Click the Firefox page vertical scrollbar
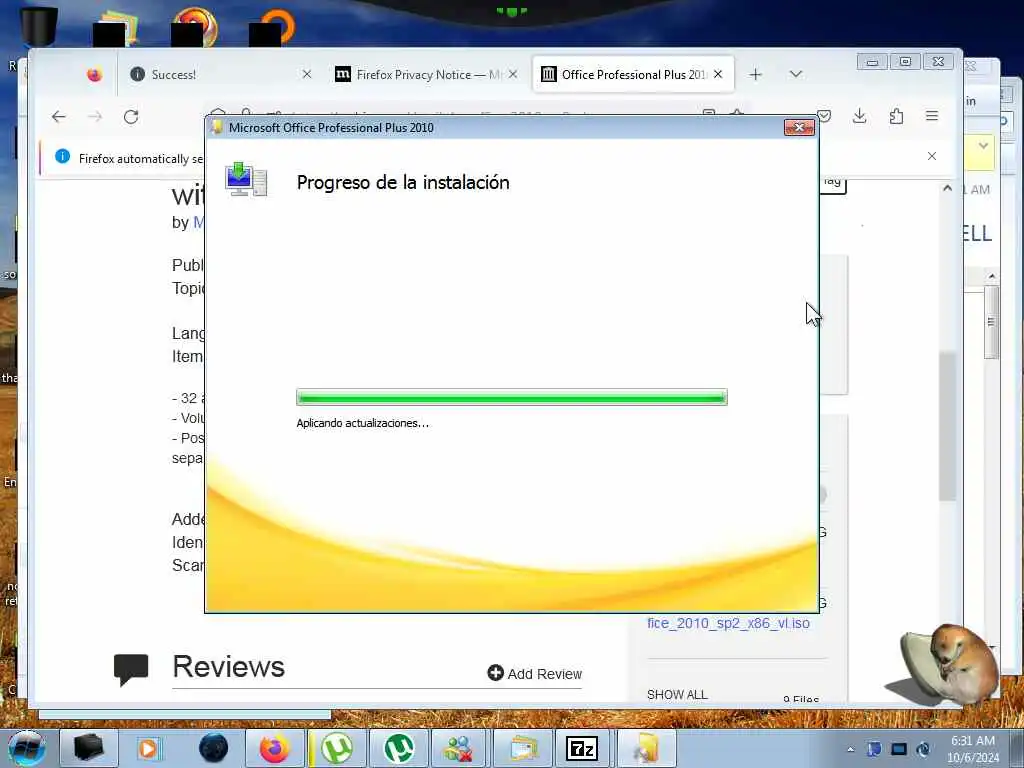 click(x=948, y=428)
